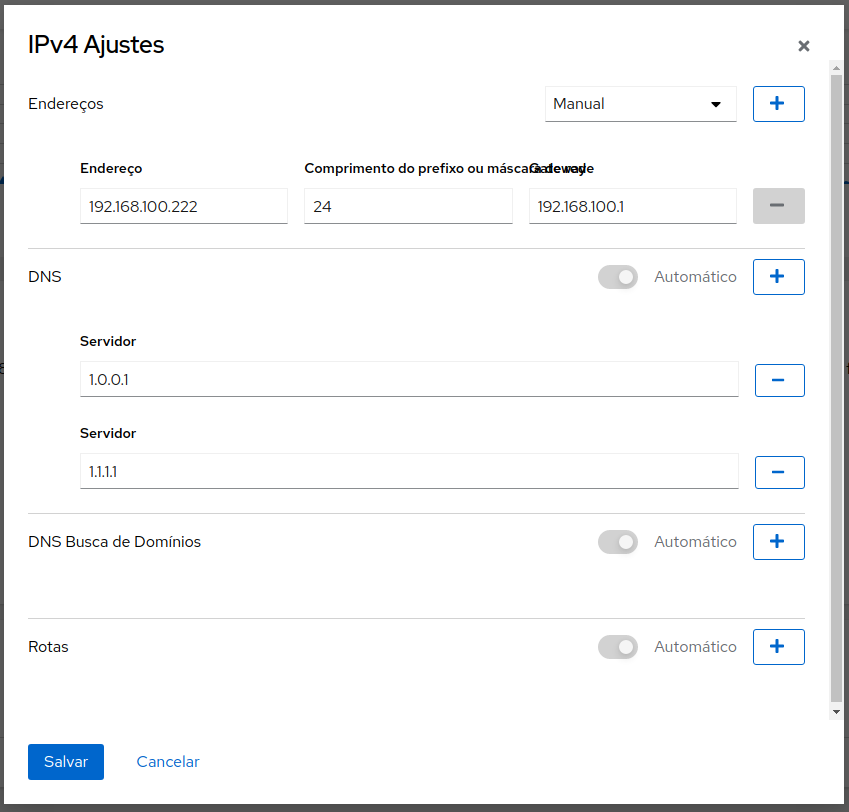Viewport: 849px width, 812px height.
Task: Remove the 1.1.1.1 DNS server
Action: coord(779,472)
